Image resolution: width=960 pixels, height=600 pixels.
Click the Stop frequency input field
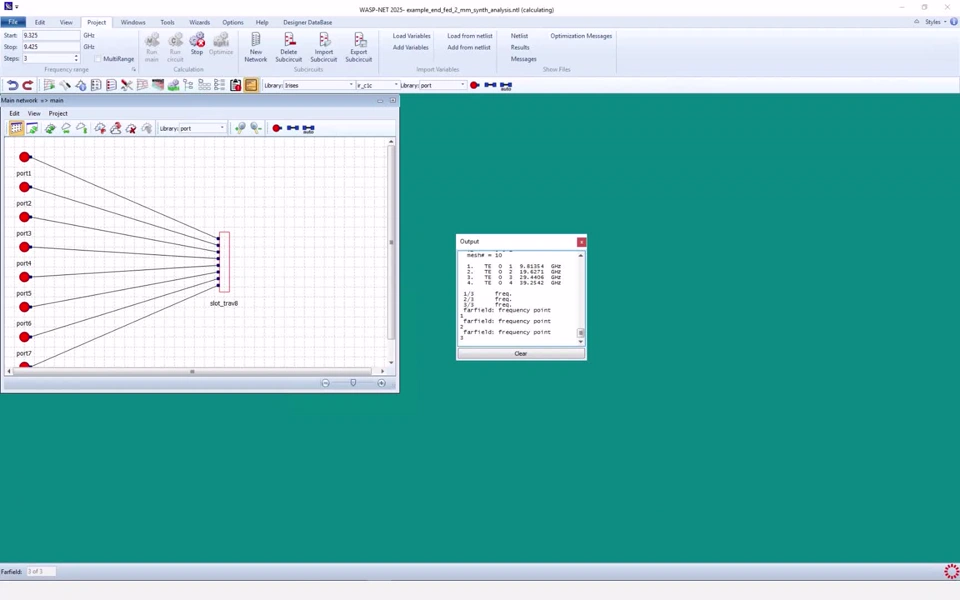51,47
